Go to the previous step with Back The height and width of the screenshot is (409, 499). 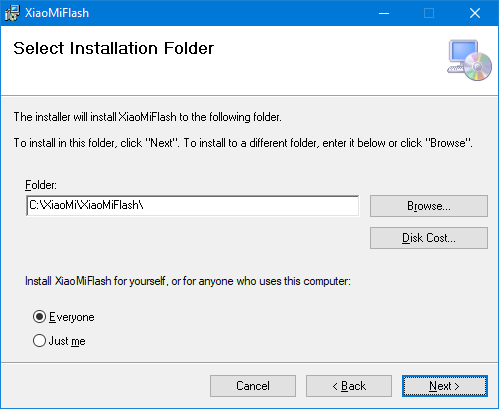click(349, 386)
